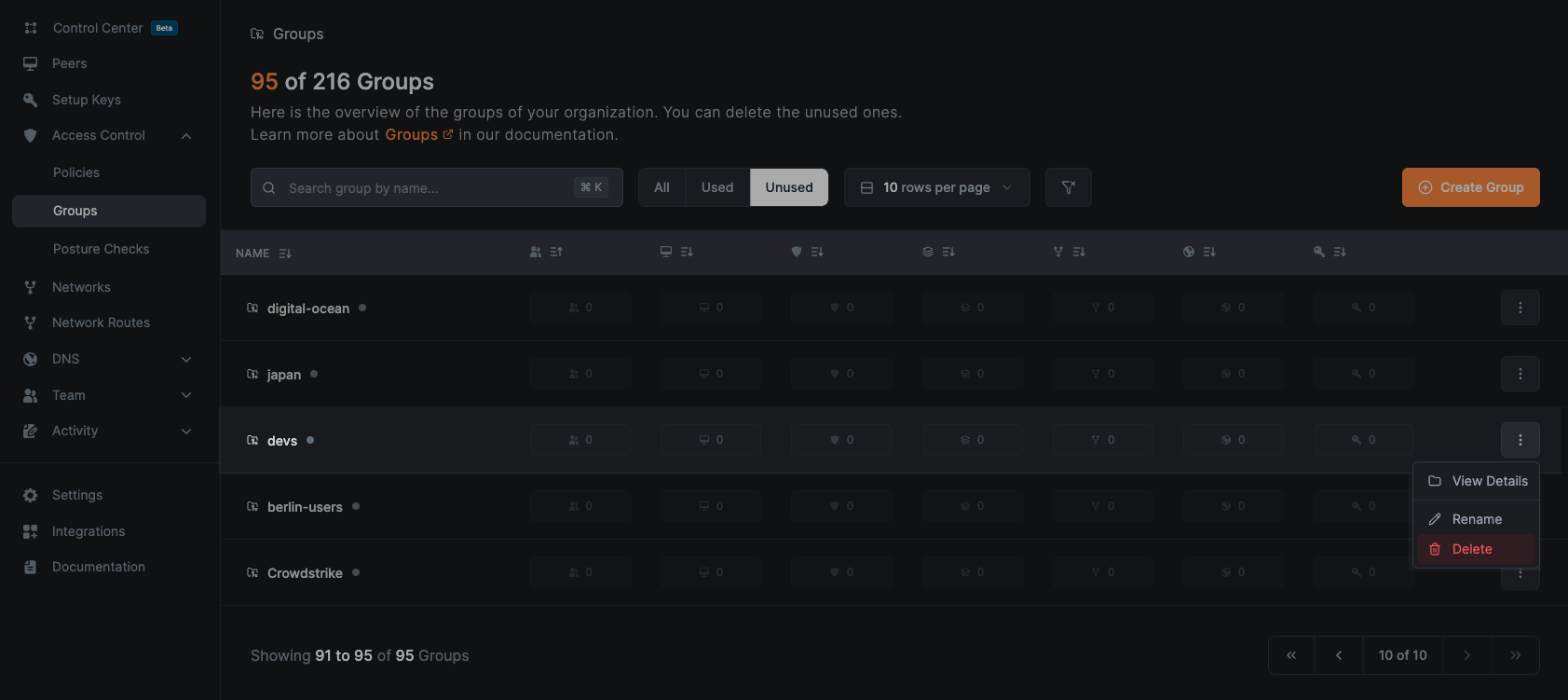The height and width of the screenshot is (700, 1568).
Task: Select the Unused groups filter
Action: (788, 187)
